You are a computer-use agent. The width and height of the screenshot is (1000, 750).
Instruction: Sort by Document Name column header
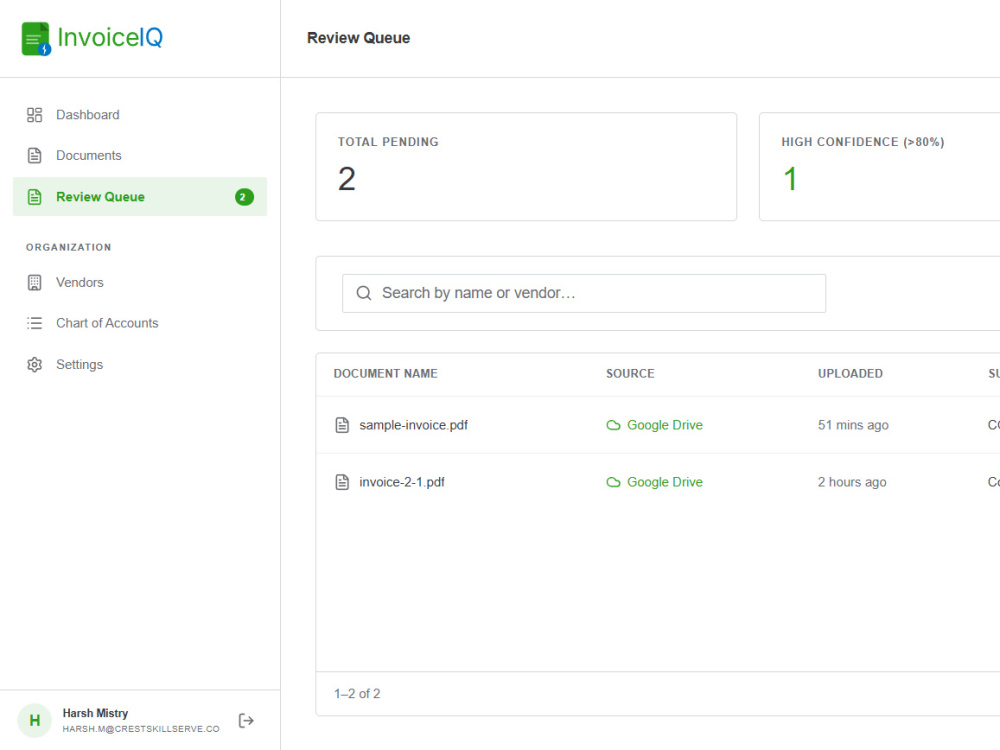click(x=385, y=374)
